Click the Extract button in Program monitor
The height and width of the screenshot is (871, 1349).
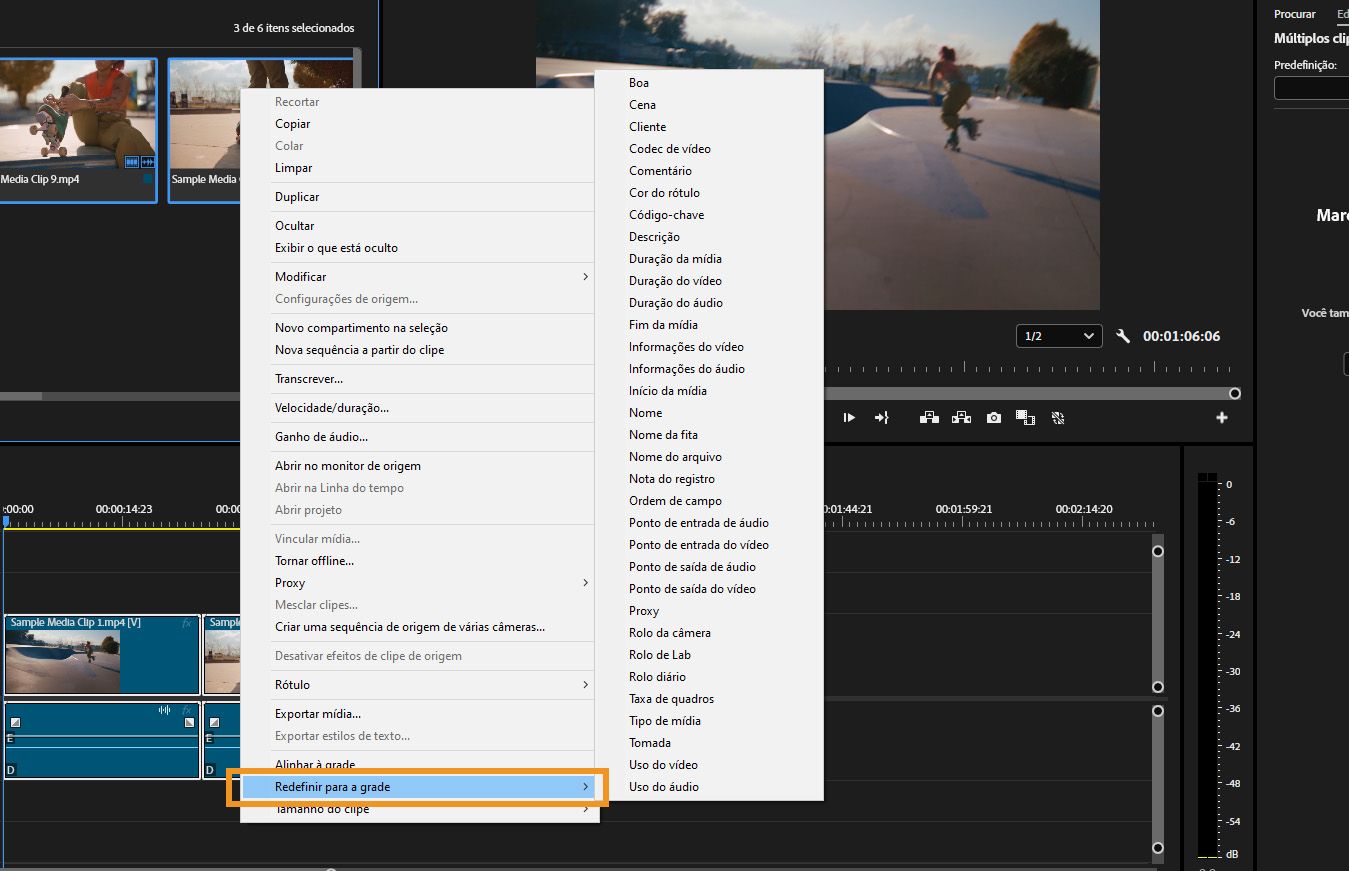coord(961,418)
